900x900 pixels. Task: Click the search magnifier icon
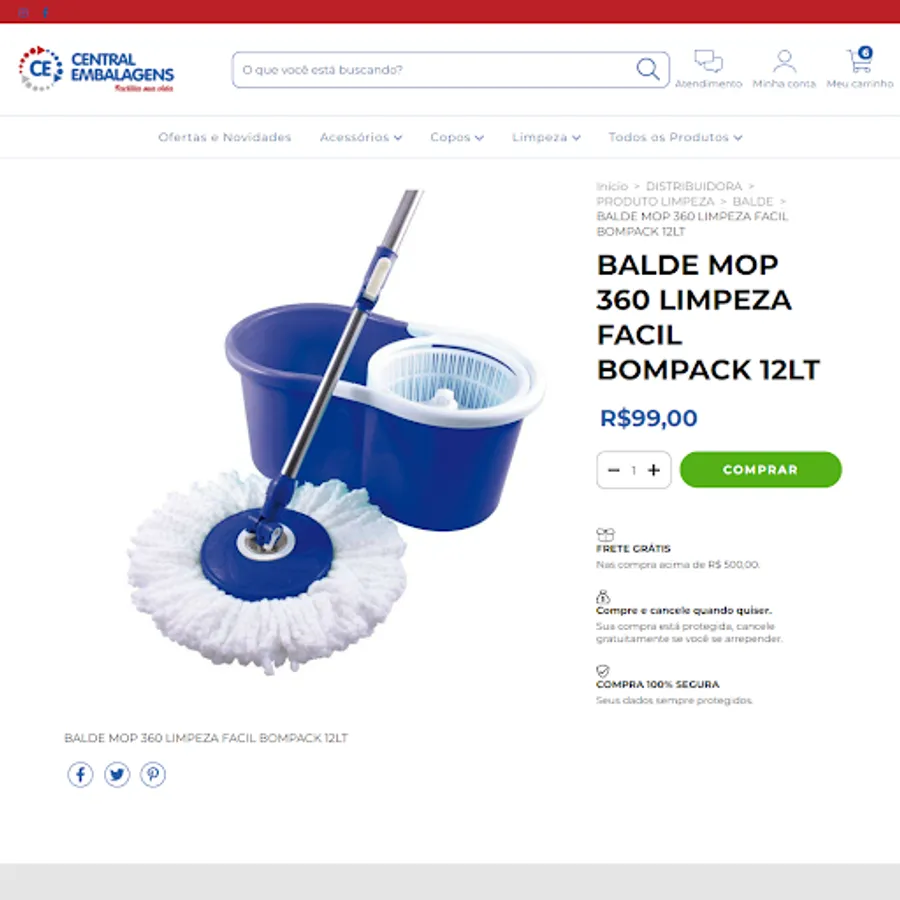click(x=647, y=69)
